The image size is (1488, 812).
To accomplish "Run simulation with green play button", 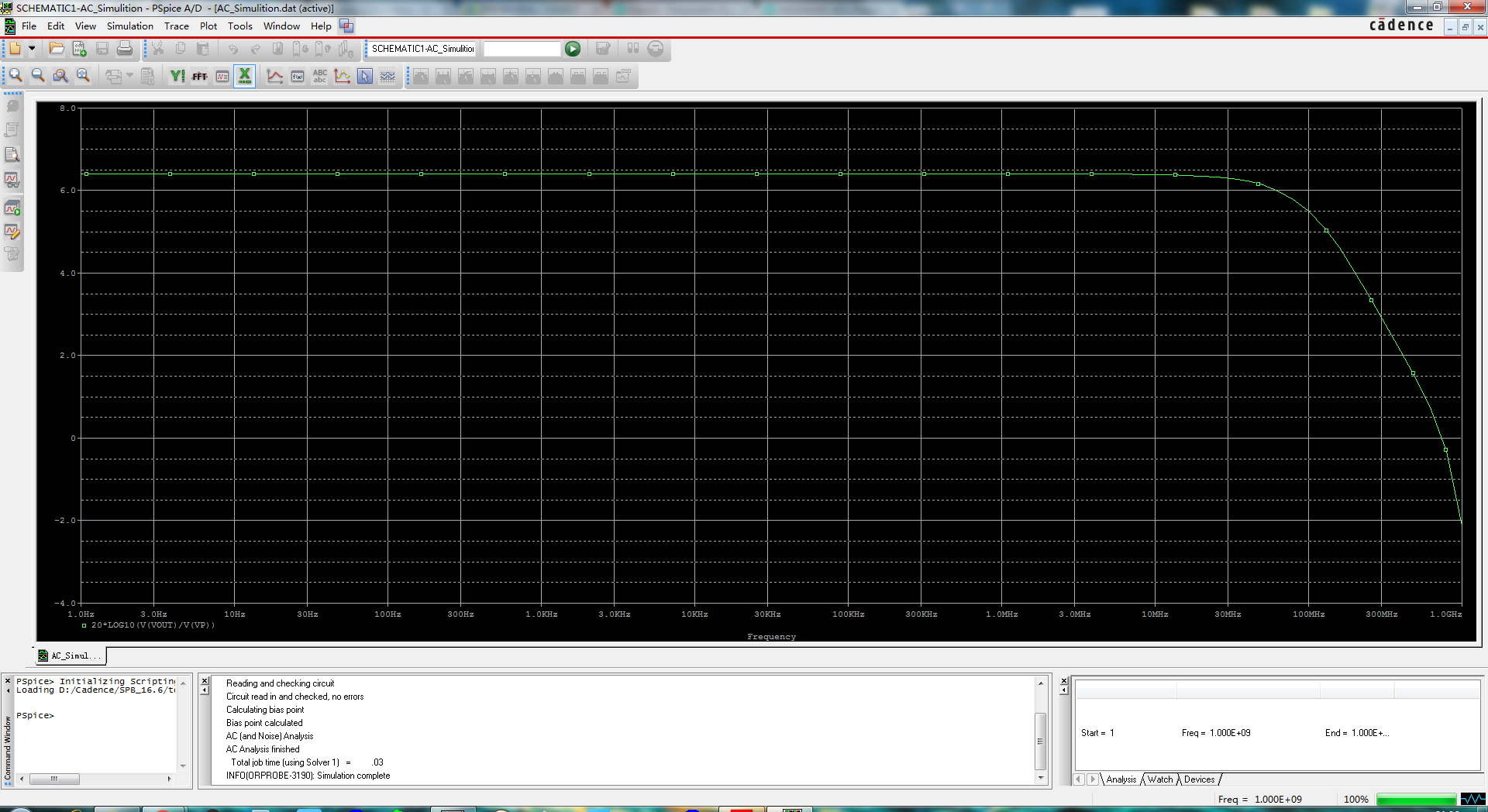I will [573, 49].
